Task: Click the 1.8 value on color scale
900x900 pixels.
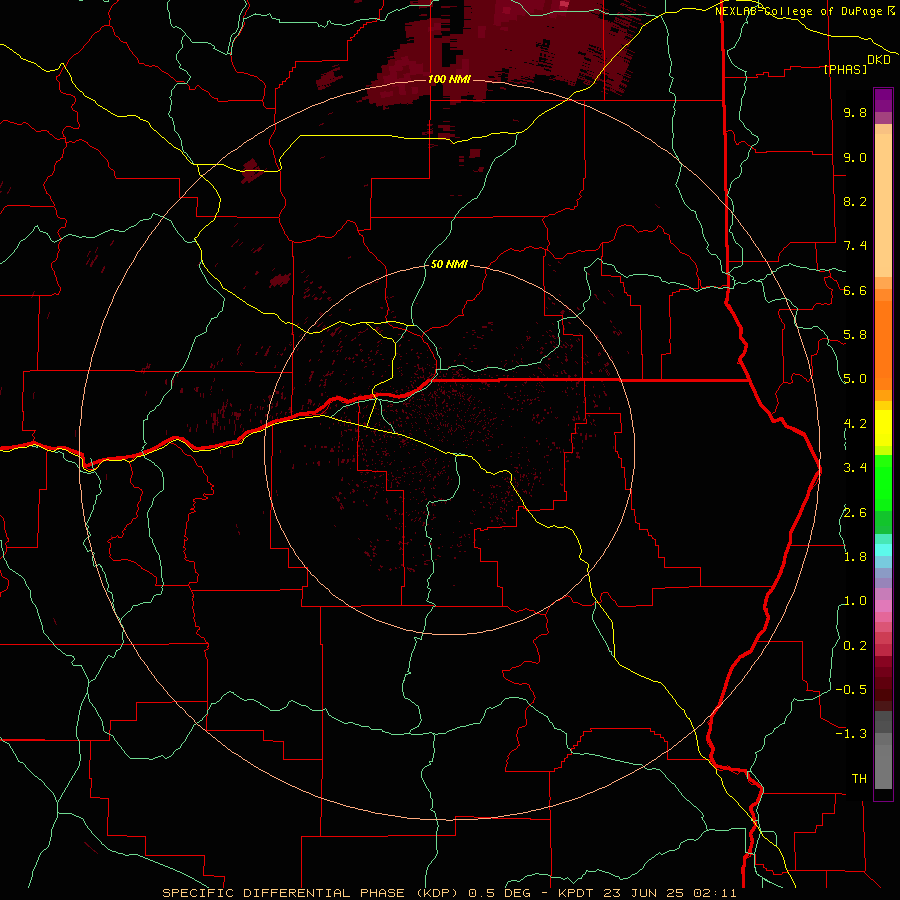Action: click(x=855, y=557)
